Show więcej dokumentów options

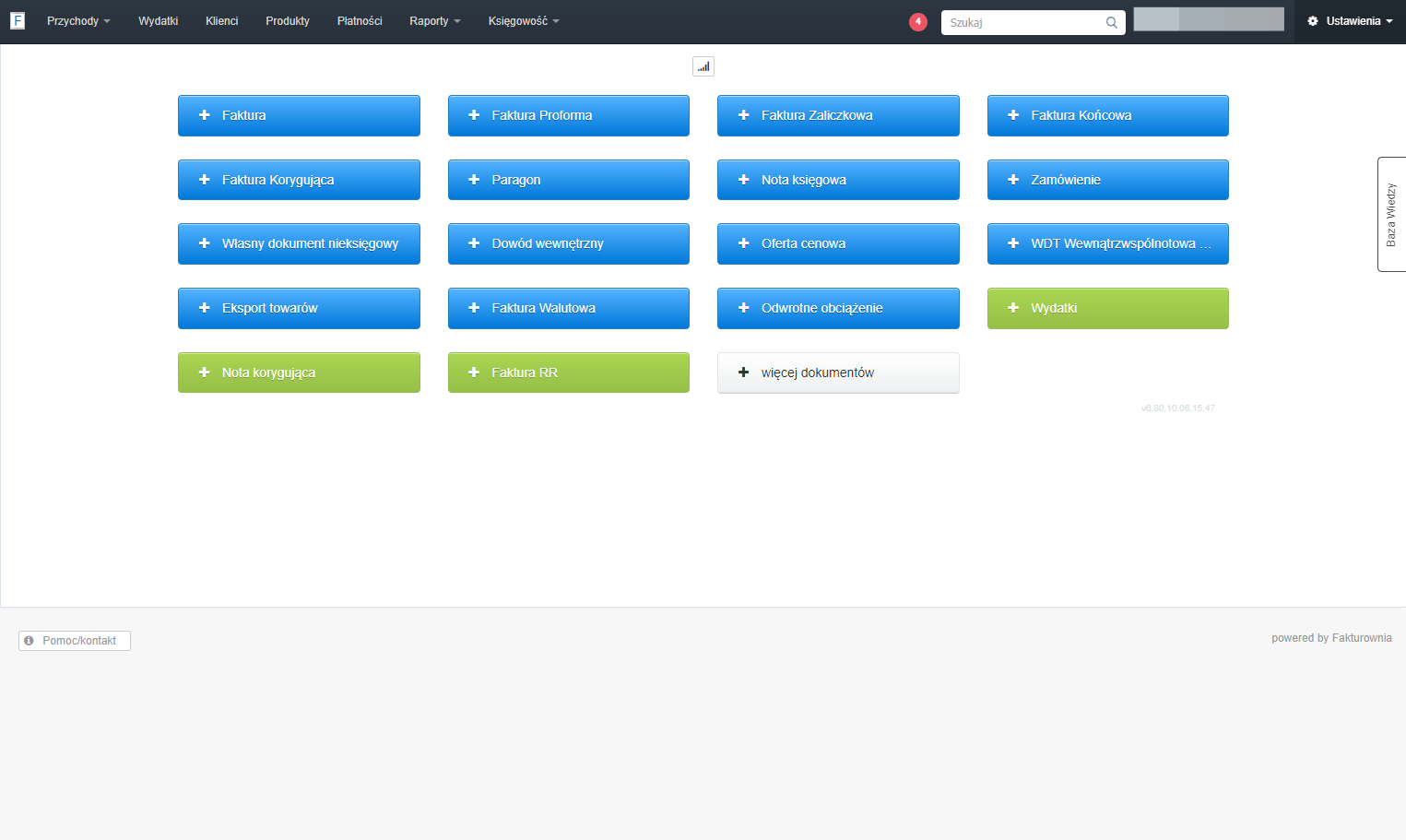[838, 373]
